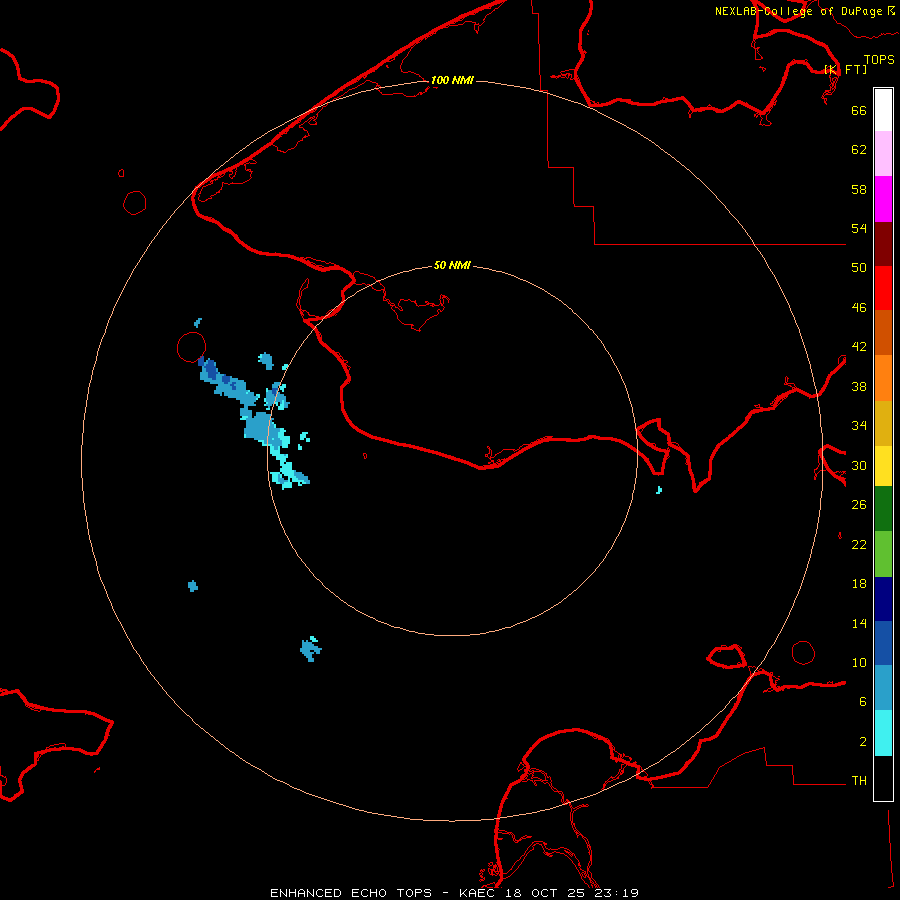Click the scale label "26"

[859, 505]
